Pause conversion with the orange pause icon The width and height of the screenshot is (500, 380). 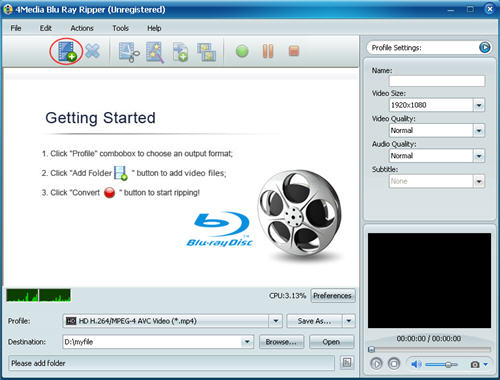pos(268,51)
